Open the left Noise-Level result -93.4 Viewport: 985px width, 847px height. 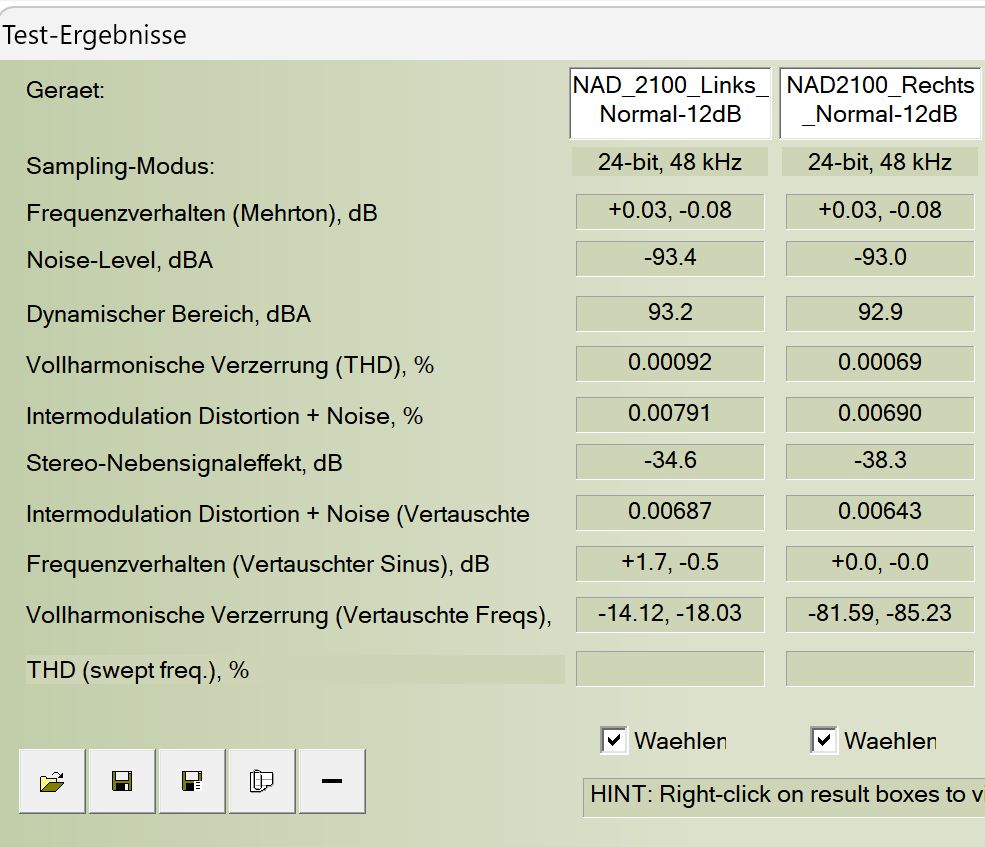[x=670, y=258]
